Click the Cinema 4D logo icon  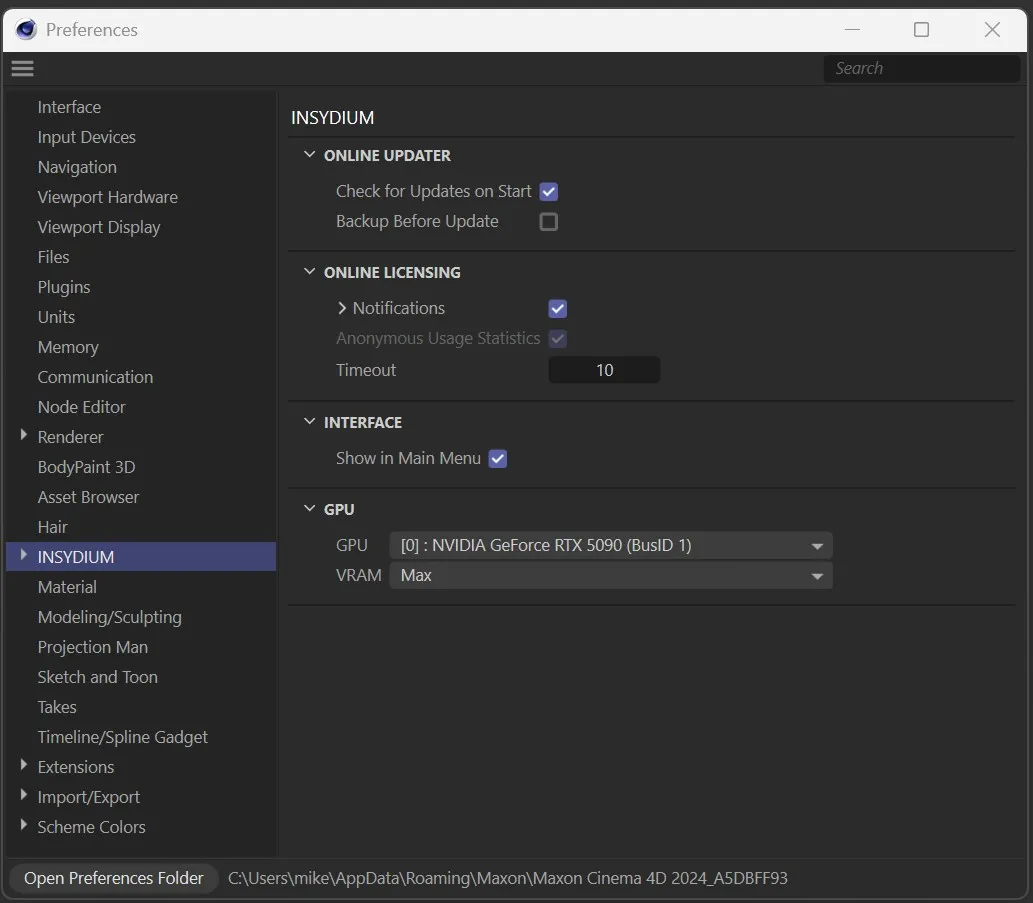pos(26,29)
